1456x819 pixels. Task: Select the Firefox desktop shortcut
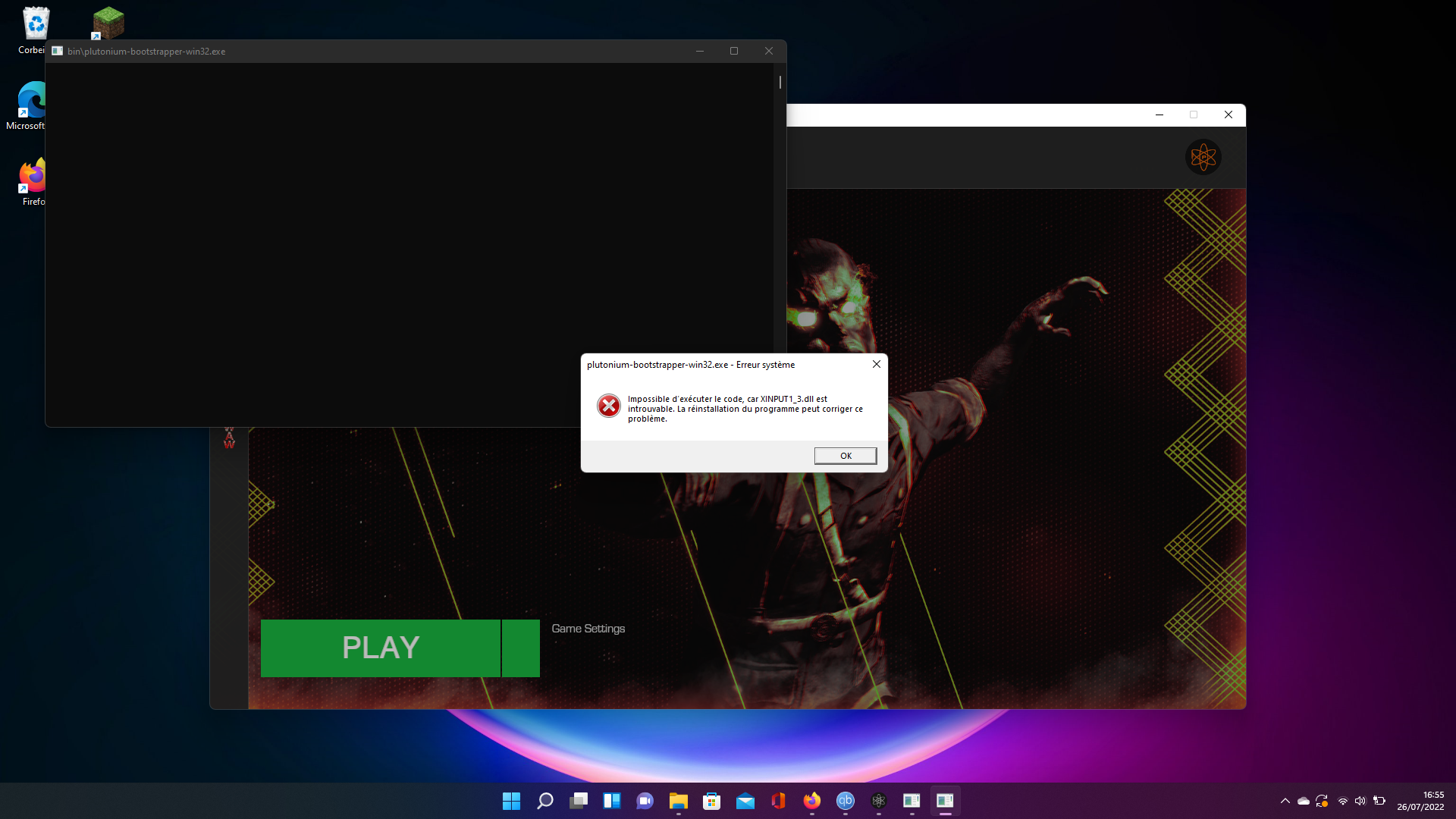pos(32,182)
